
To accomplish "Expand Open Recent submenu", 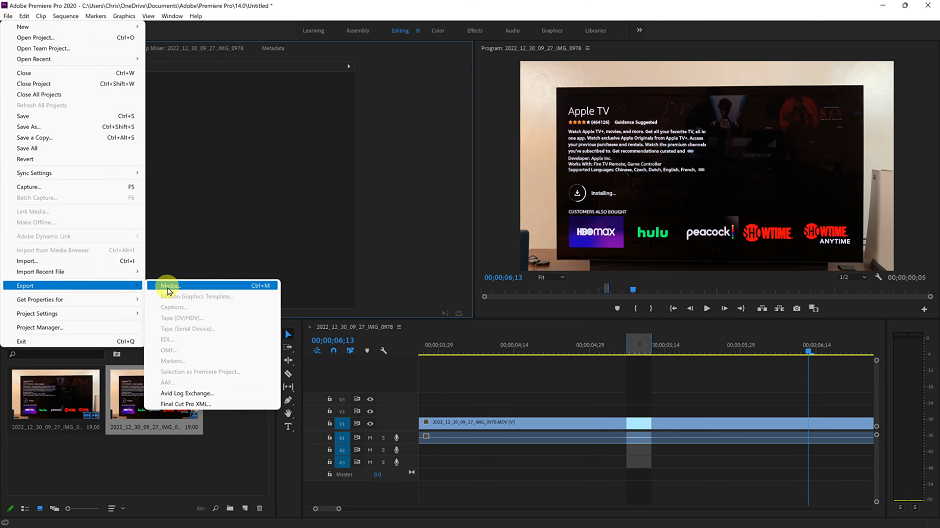I will (x=72, y=59).
